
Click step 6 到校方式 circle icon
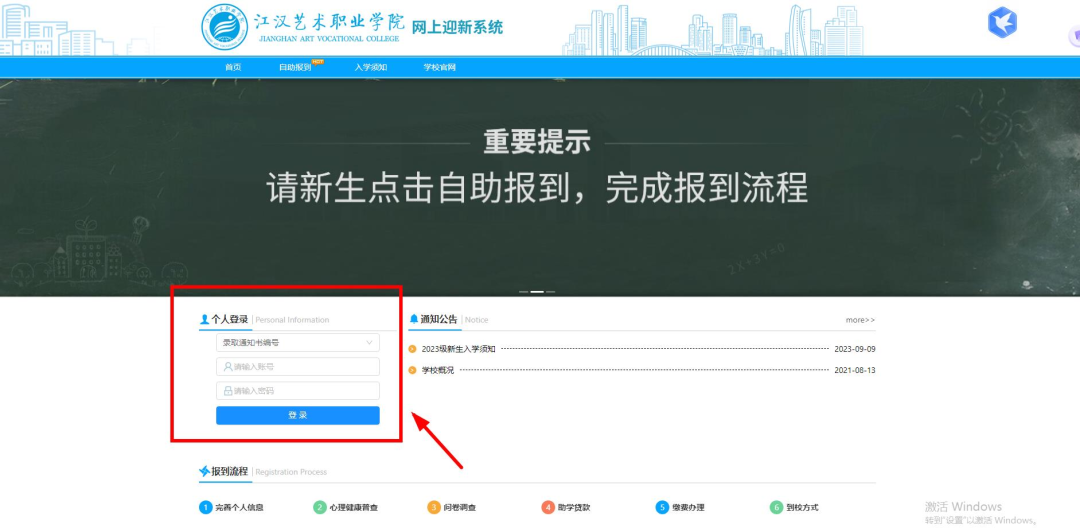pos(776,507)
